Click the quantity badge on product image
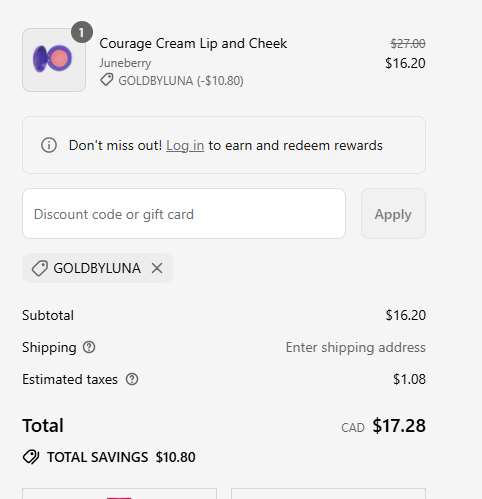 [82, 32]
